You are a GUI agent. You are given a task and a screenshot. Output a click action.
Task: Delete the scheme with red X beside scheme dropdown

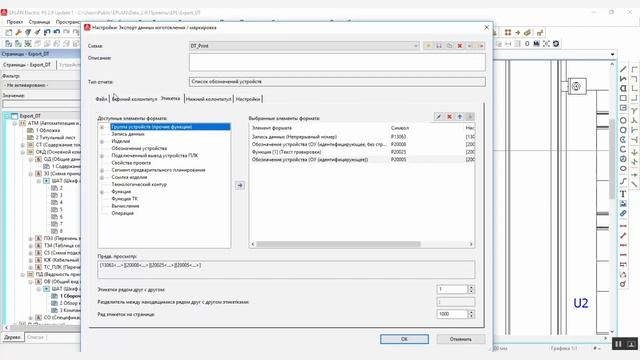click(x=460, y=46)
